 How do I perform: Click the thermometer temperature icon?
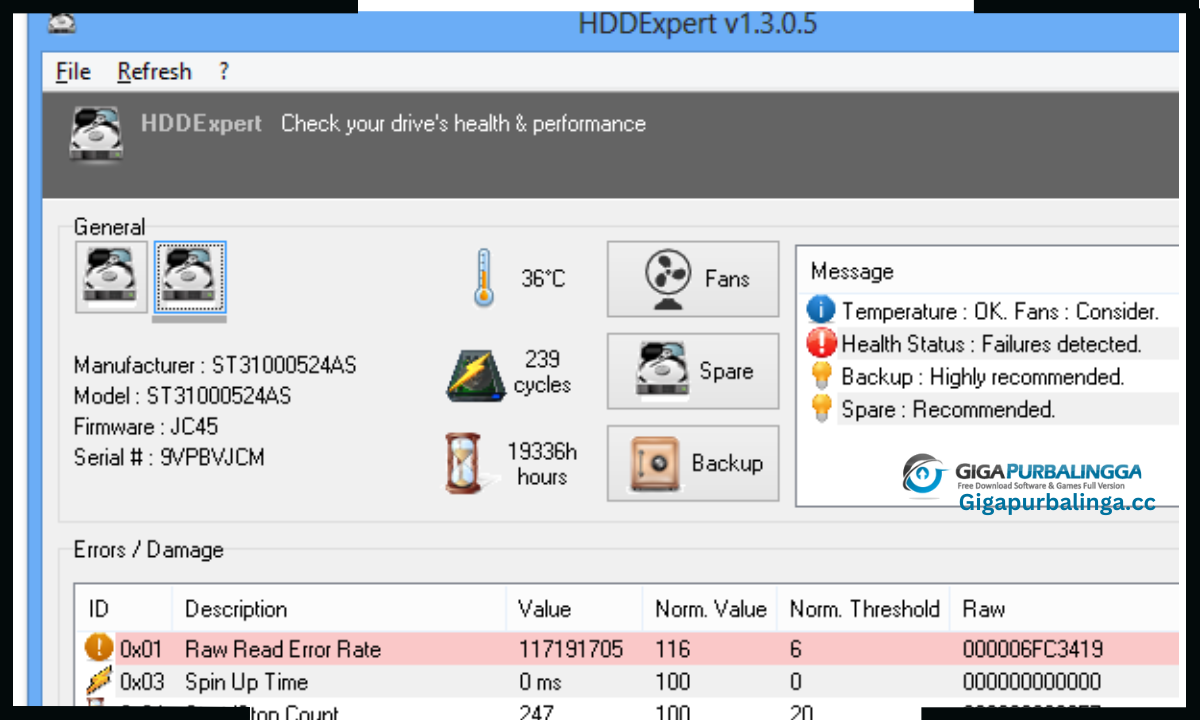click(x=485, y=278)
